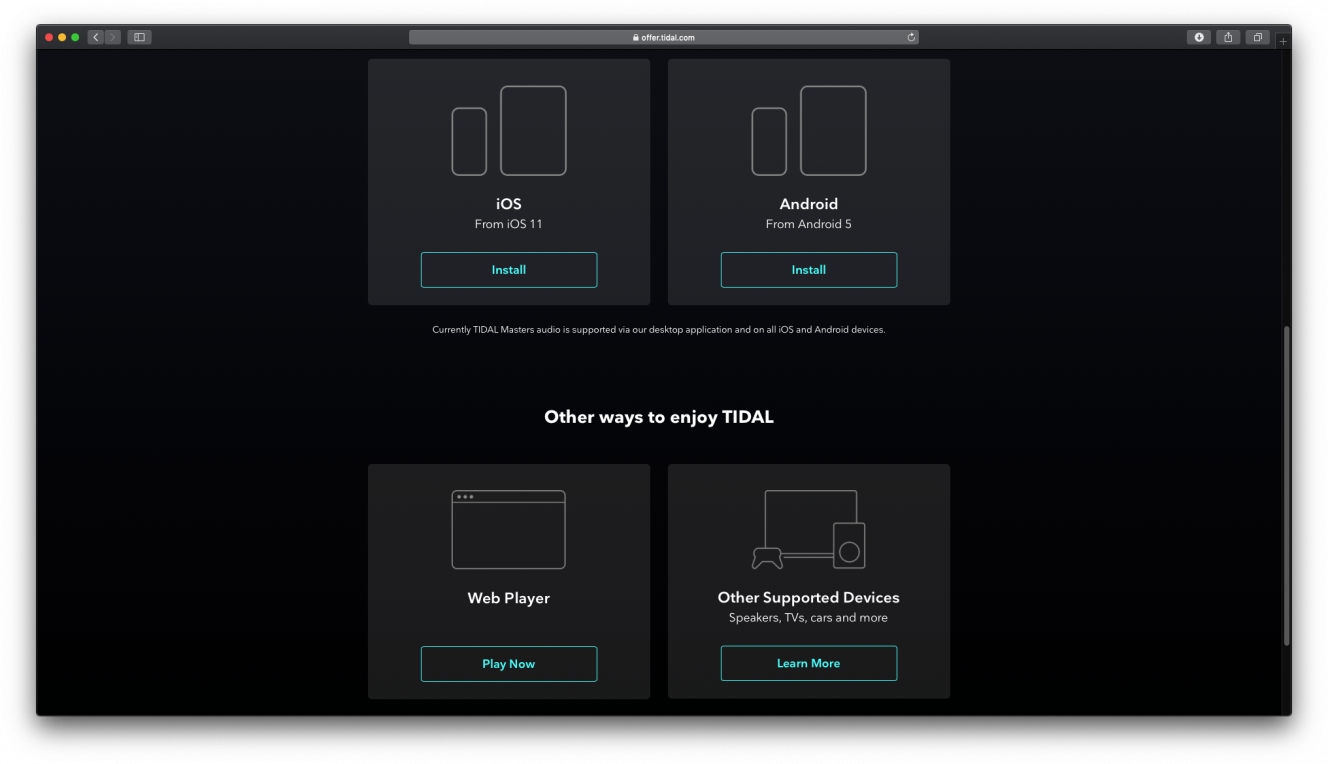Viewport: 1328px width, 764px height.
Task: Install the iOS app
Action: pos(508,270)
